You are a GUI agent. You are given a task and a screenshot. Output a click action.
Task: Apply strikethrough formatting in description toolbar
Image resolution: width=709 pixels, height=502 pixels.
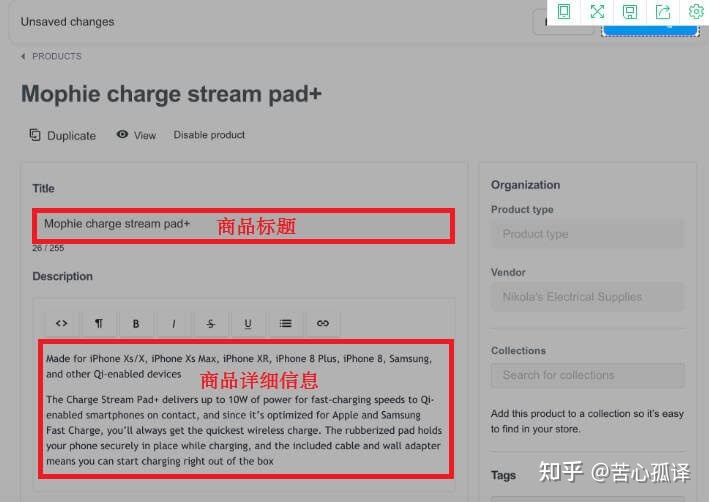(211, 323)
